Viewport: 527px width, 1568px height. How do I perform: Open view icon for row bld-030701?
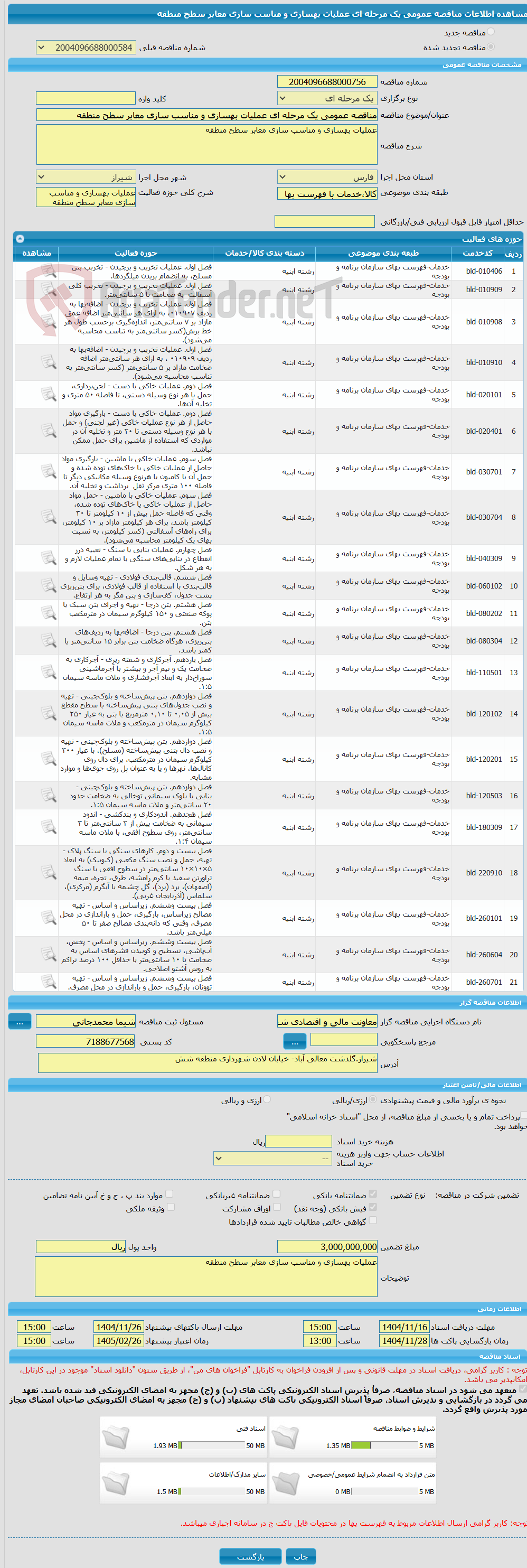click(49, 472)
